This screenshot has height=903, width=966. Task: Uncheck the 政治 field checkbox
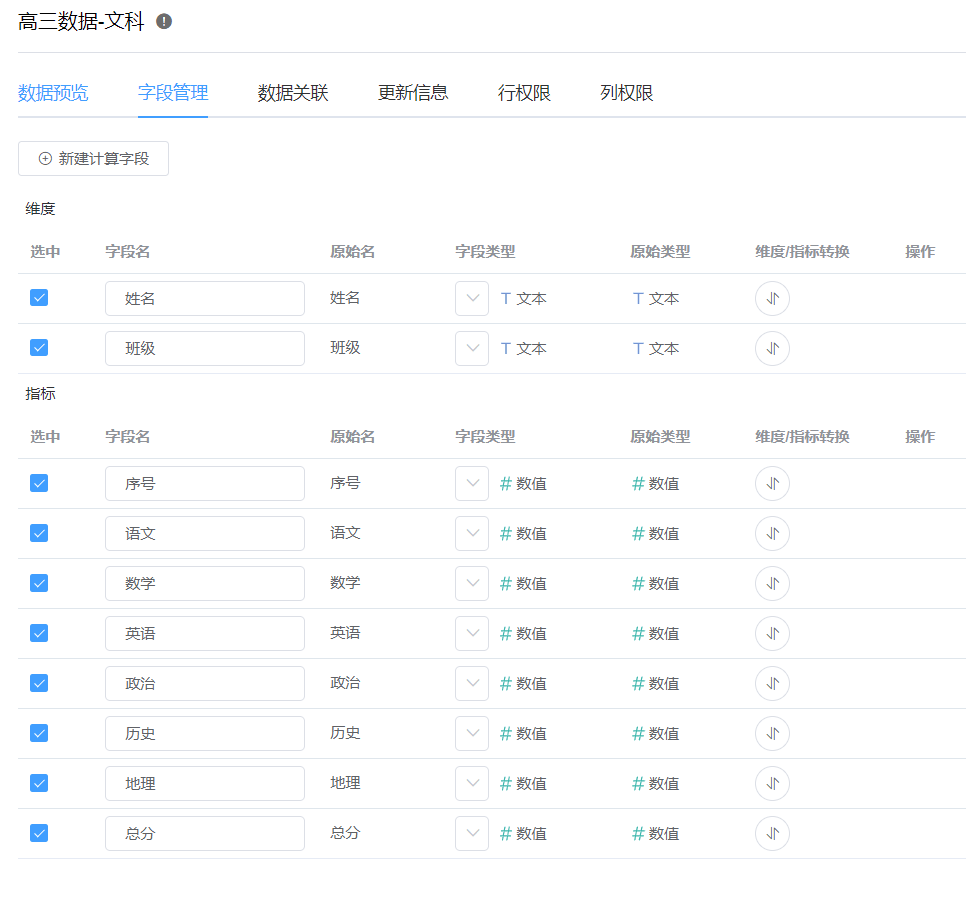click(39, 683)
